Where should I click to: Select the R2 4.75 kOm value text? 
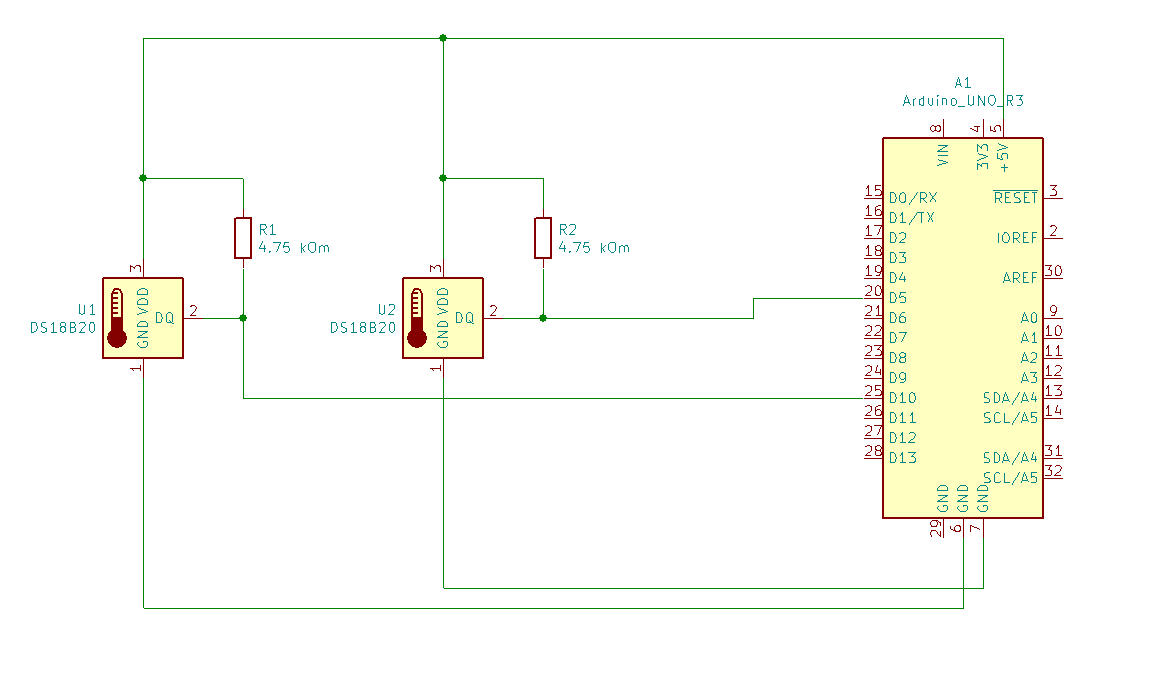594,248
